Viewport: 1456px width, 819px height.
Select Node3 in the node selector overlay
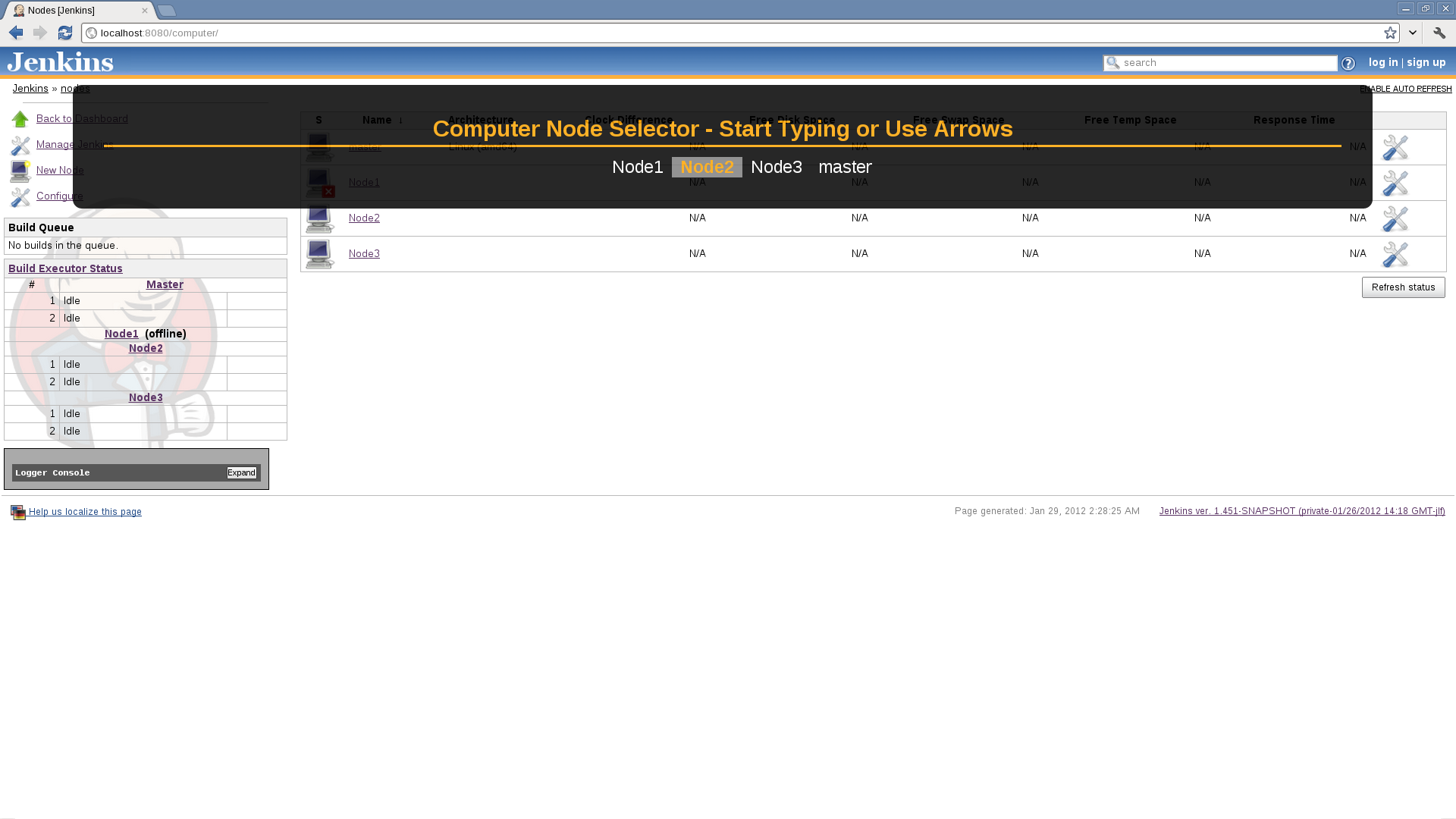pos(776,167)
